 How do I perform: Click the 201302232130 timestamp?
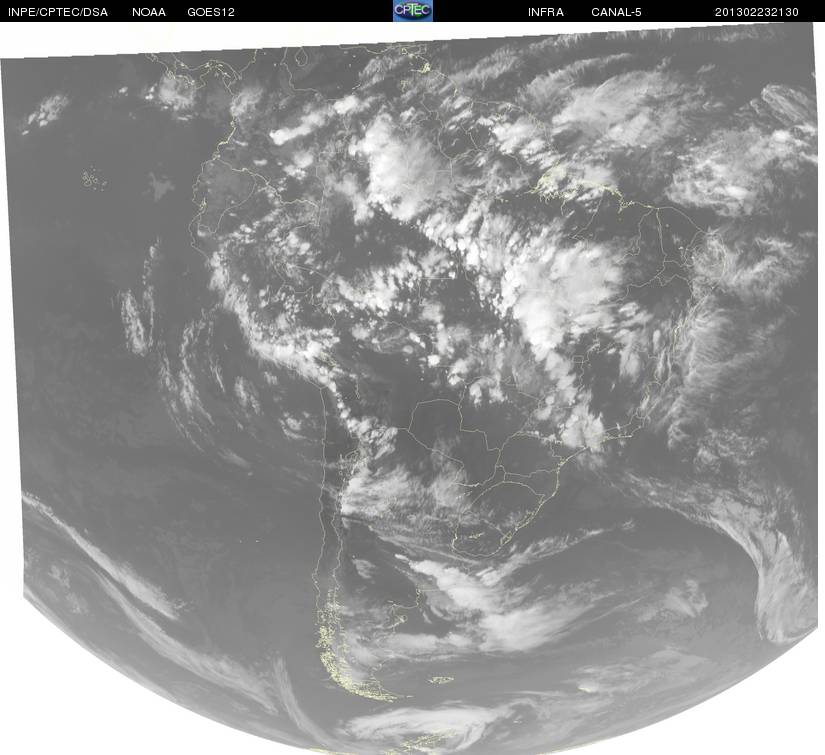click(757, 12)
